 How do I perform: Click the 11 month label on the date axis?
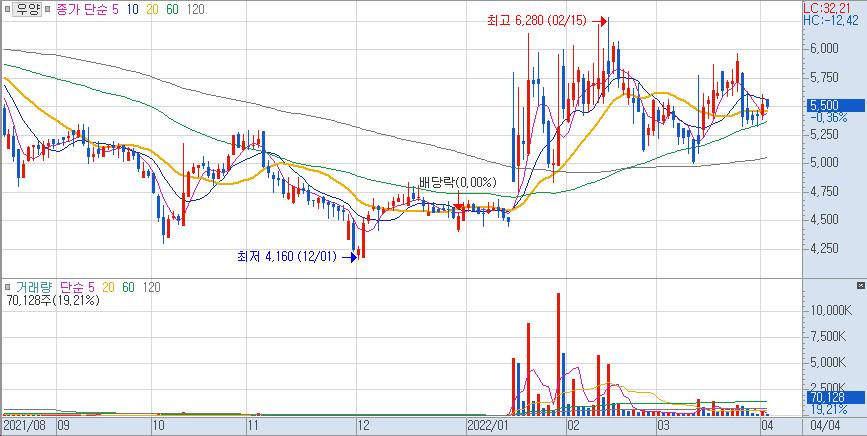point(254,426)
